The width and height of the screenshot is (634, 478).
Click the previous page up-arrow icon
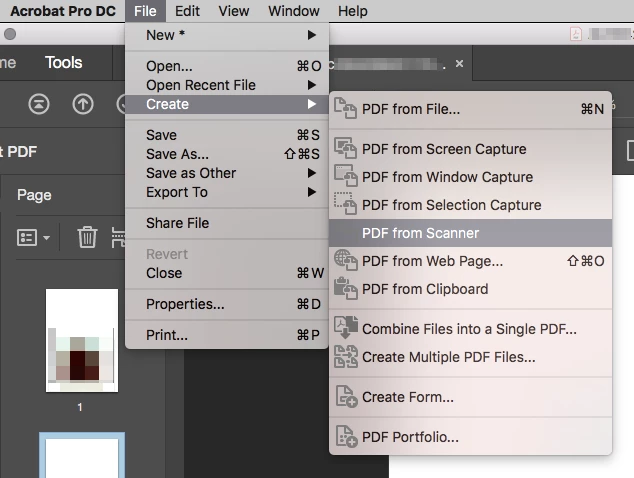(x=83, y=104)
